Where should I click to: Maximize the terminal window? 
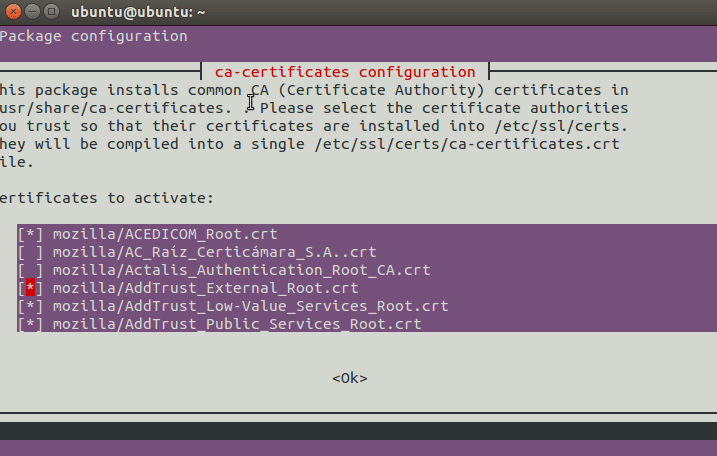pyautogui.click(x=51, y=11)
